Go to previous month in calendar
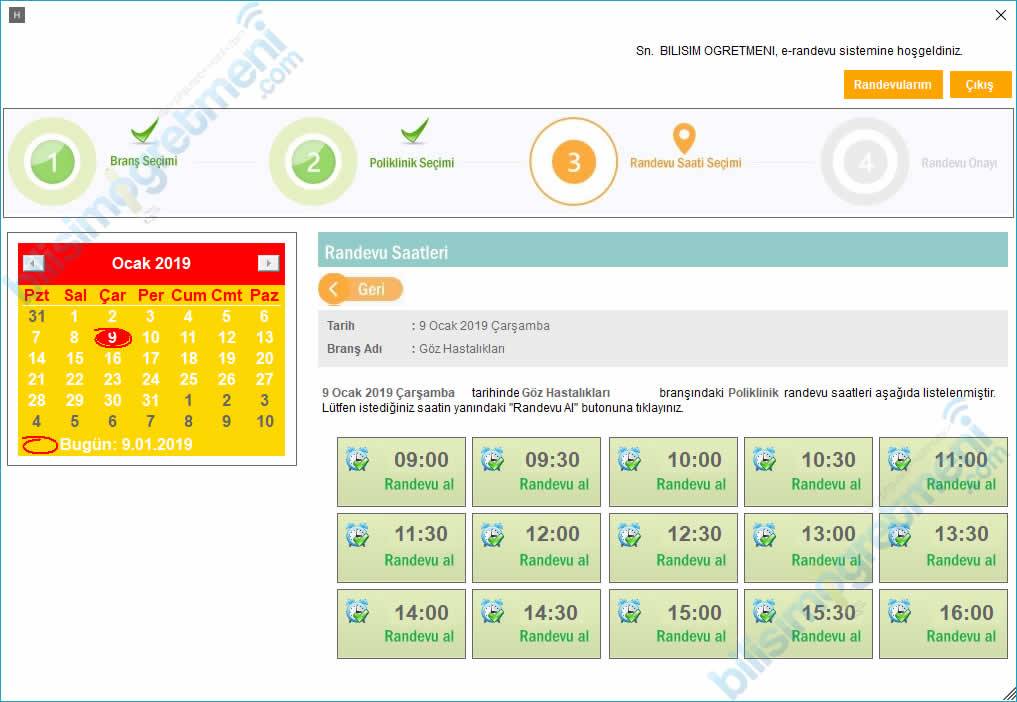The width and height of the screenshot is (1017, 702). pyautogui.click(x=34, y=263)
